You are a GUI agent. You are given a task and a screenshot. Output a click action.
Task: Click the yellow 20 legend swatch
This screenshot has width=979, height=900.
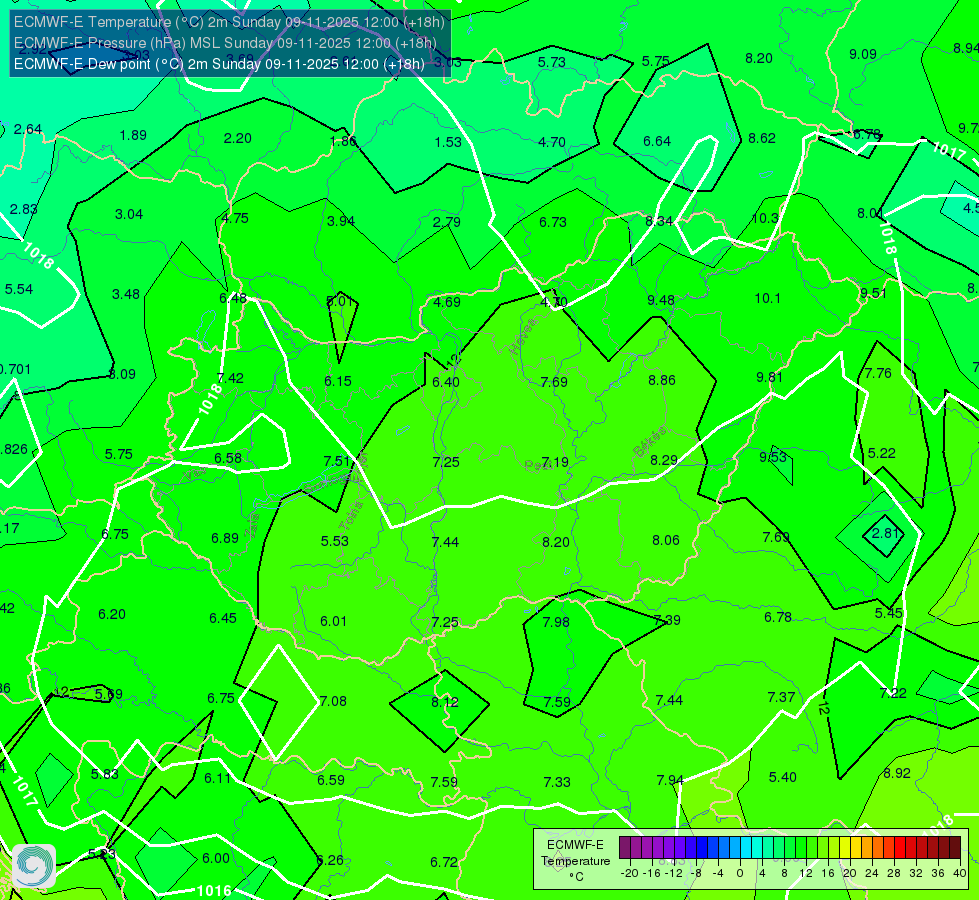[x=845, y=848]
